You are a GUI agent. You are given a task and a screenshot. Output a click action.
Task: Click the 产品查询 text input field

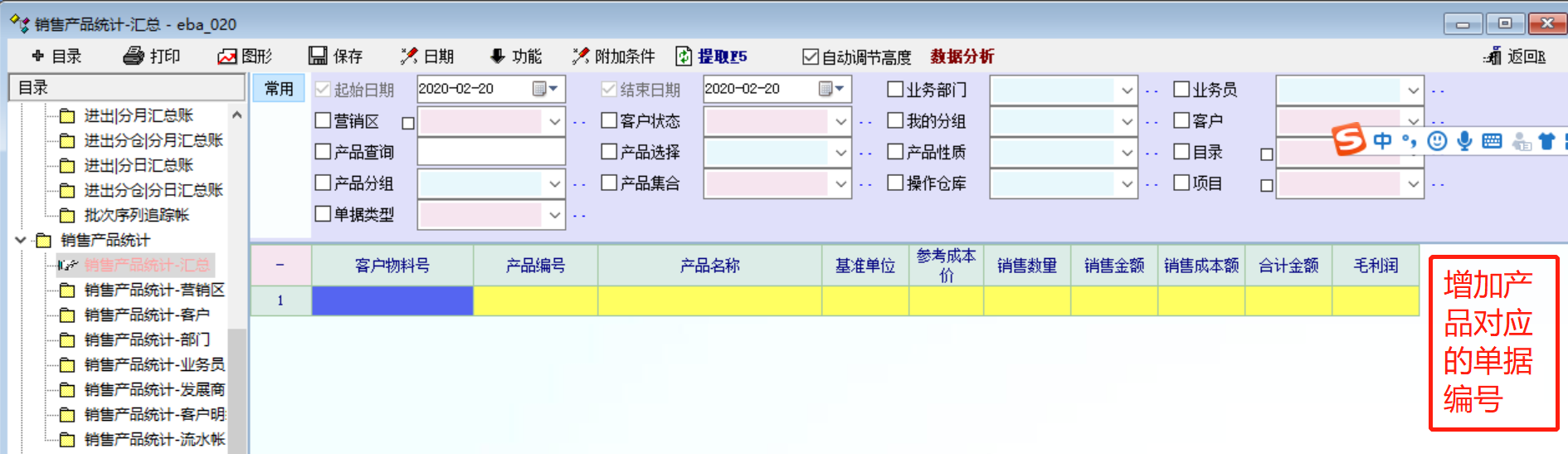point(491,152)
